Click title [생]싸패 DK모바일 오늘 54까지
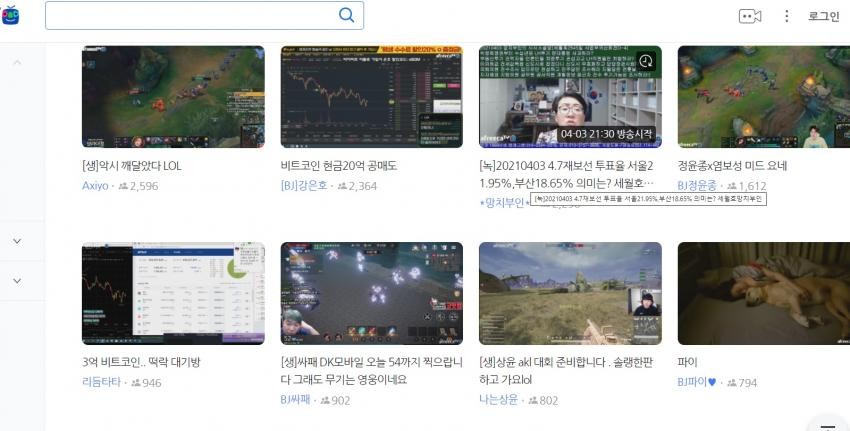 372,371
